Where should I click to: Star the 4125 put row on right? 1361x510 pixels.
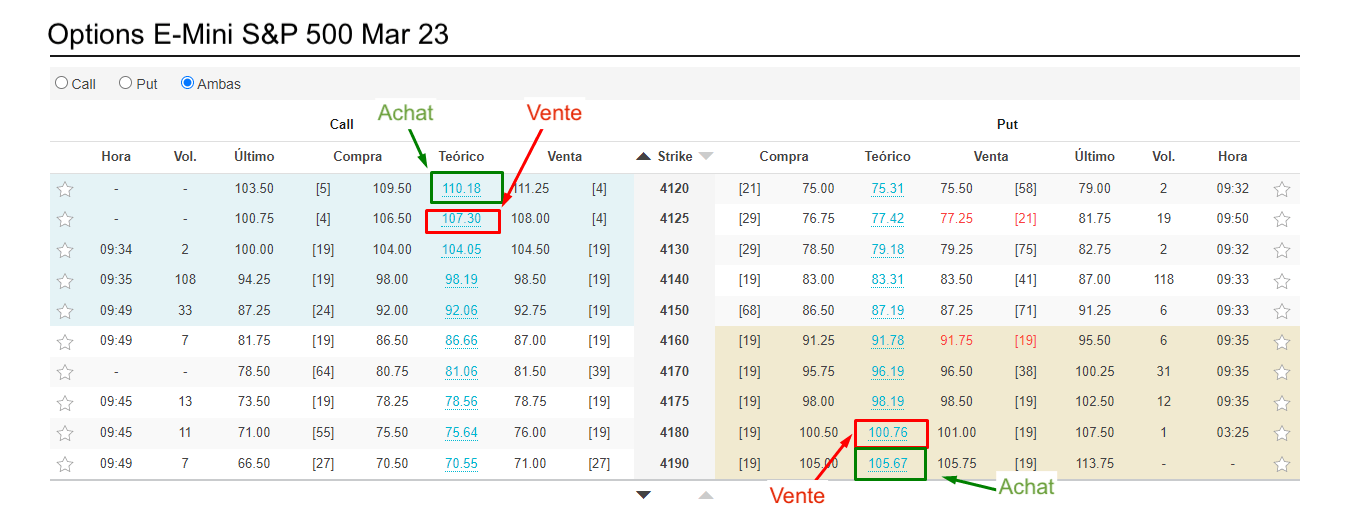tap(1282, 219)
